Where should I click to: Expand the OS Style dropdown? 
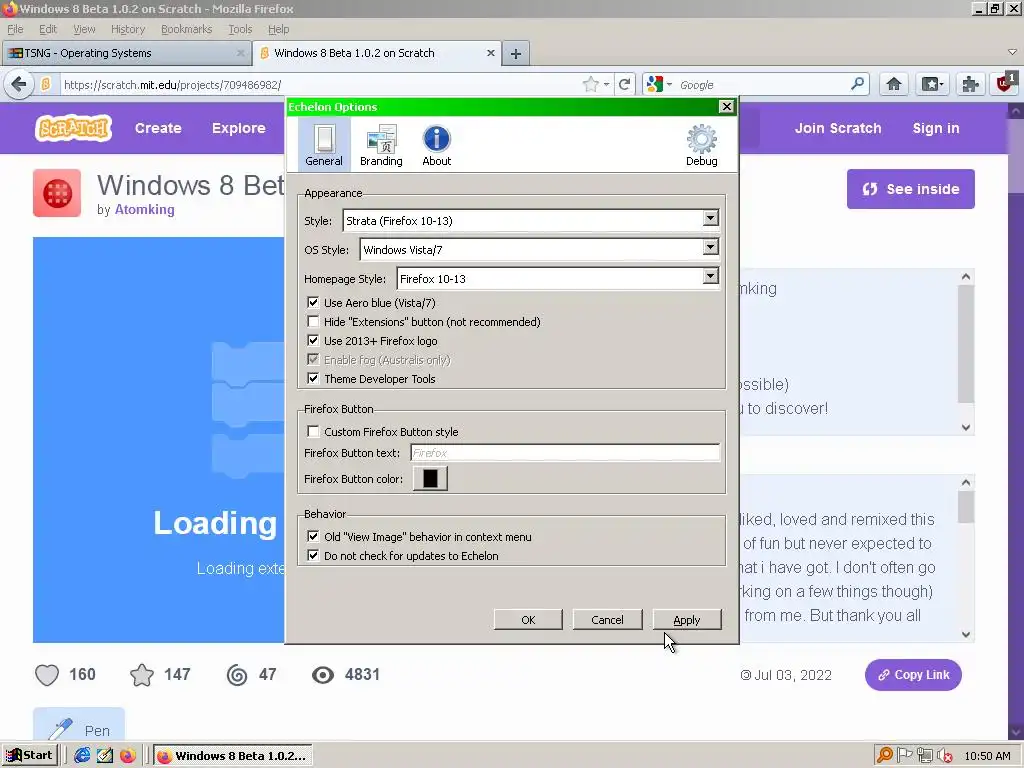click(x=711, y=248)
